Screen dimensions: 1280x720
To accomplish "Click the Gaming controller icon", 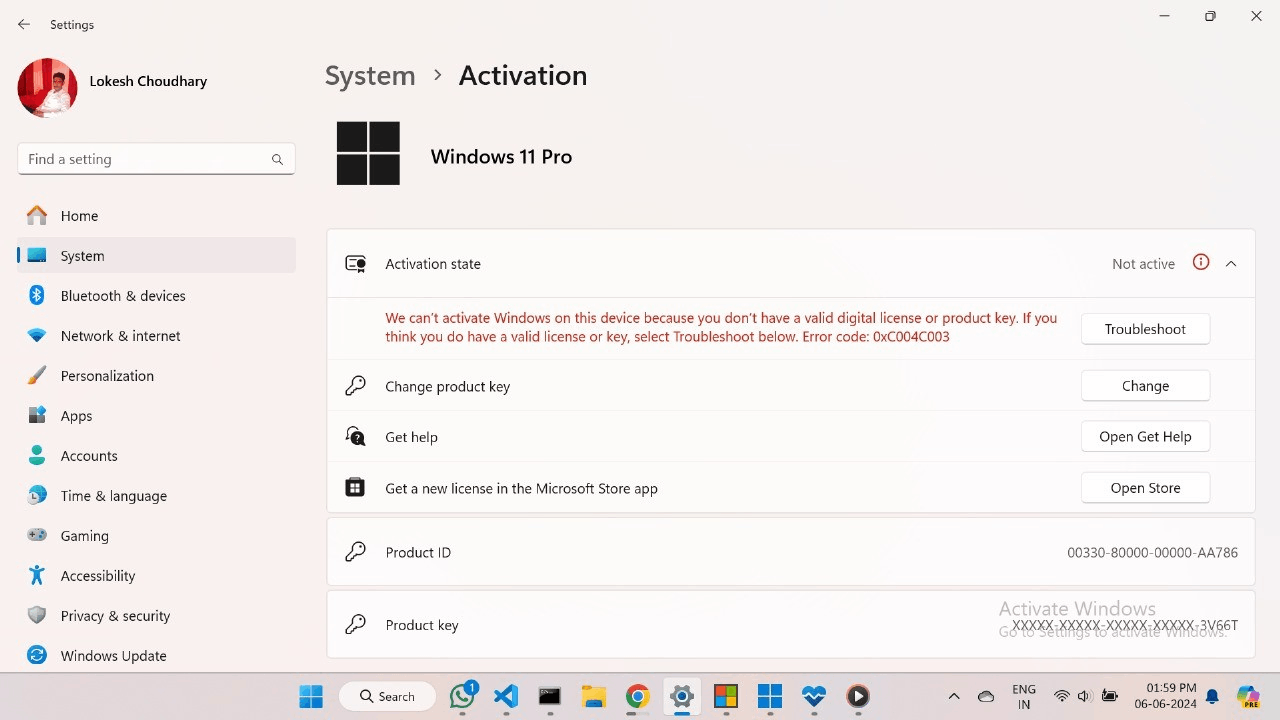I will 37,536.
